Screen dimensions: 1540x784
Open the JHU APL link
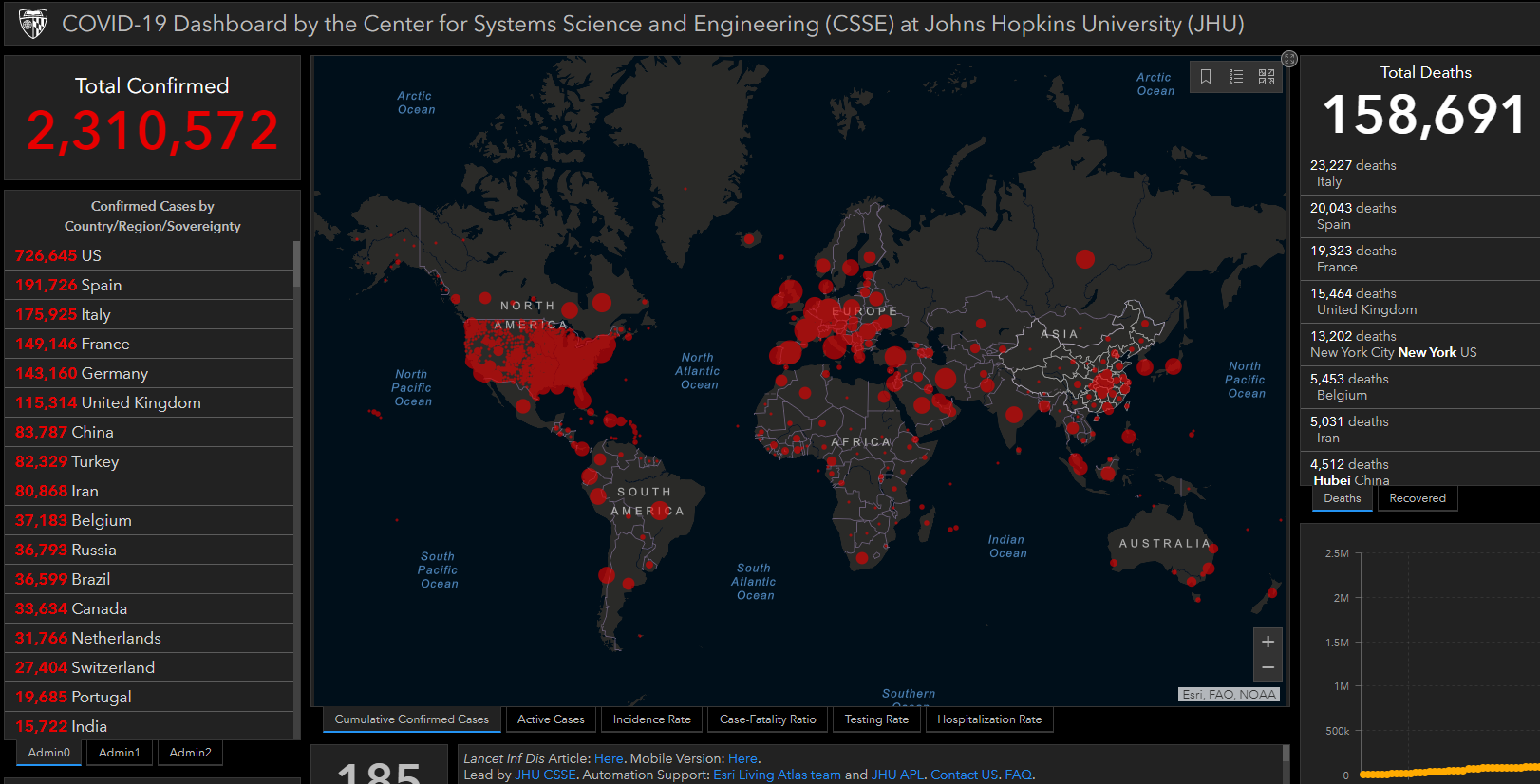[x=897, y=775]
